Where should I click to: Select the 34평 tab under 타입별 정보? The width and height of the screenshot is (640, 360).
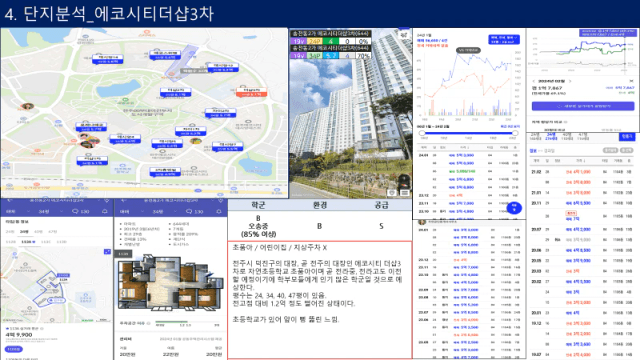point(24,231)
